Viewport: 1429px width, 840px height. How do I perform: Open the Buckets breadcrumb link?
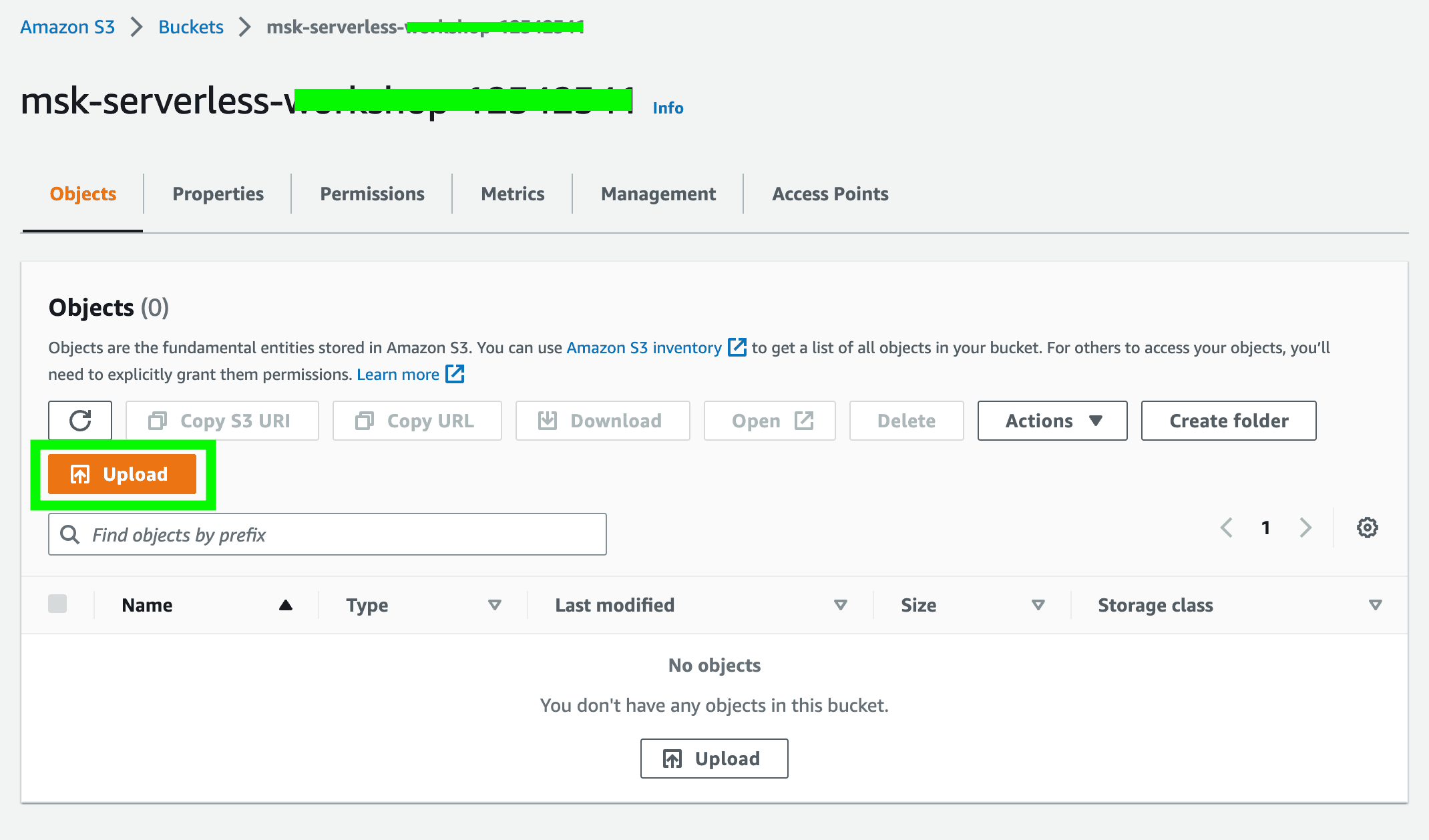pos(191,27)
